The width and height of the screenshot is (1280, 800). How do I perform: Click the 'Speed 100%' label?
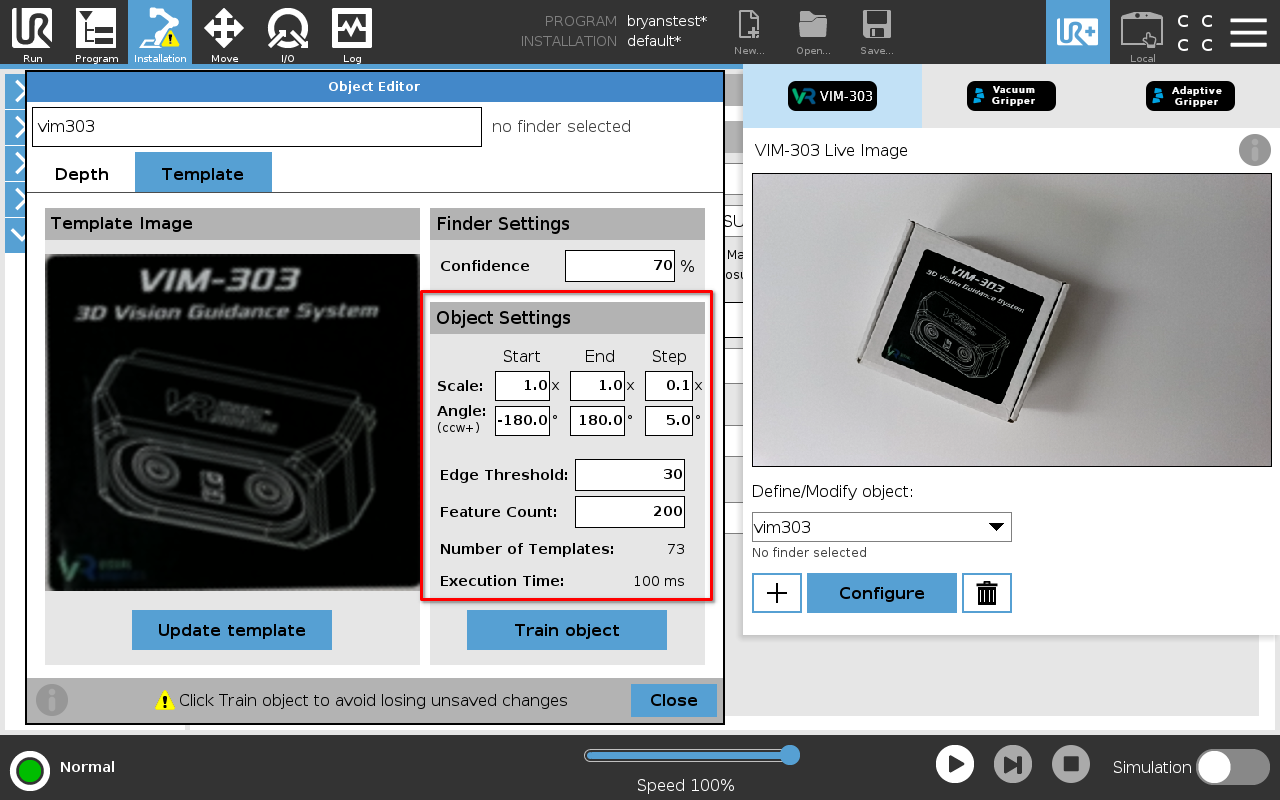[x=686, y=786]
